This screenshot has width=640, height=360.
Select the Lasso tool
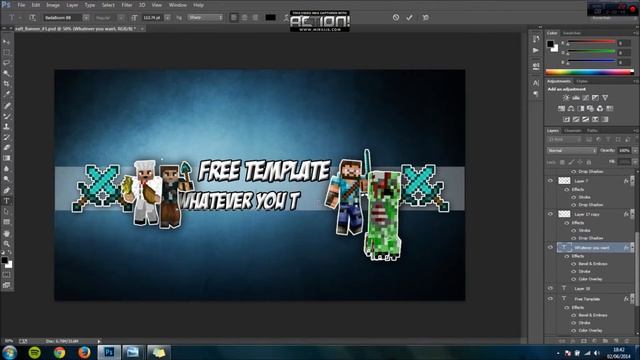point(7,63)
